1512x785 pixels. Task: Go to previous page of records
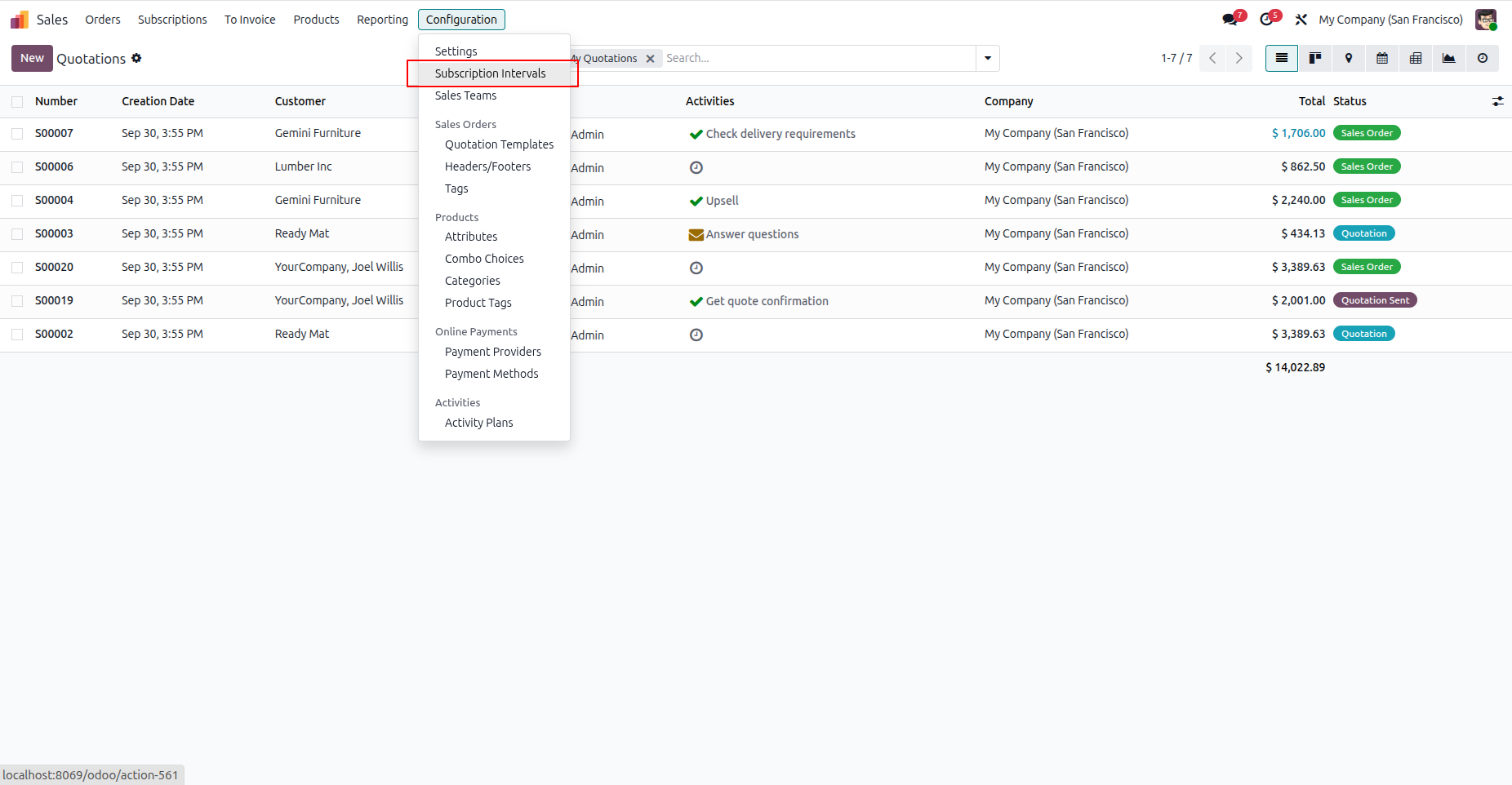tap(1212, 58)
